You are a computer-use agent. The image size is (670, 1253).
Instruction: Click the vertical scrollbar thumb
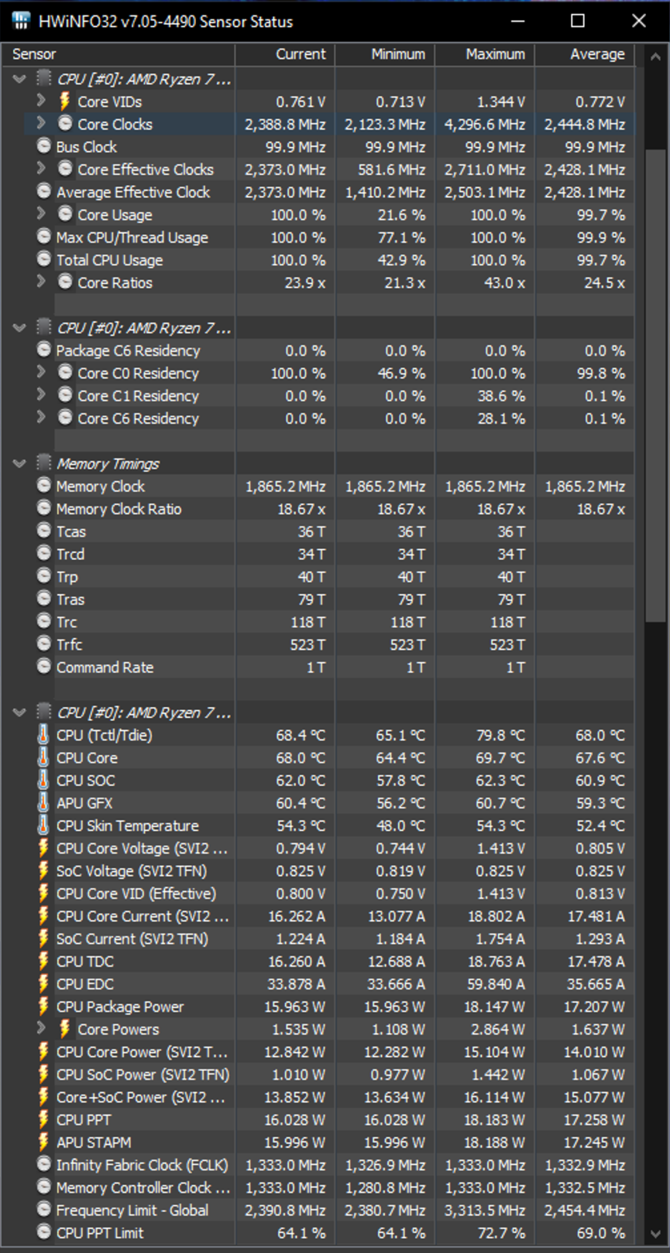tap(655, 385)
